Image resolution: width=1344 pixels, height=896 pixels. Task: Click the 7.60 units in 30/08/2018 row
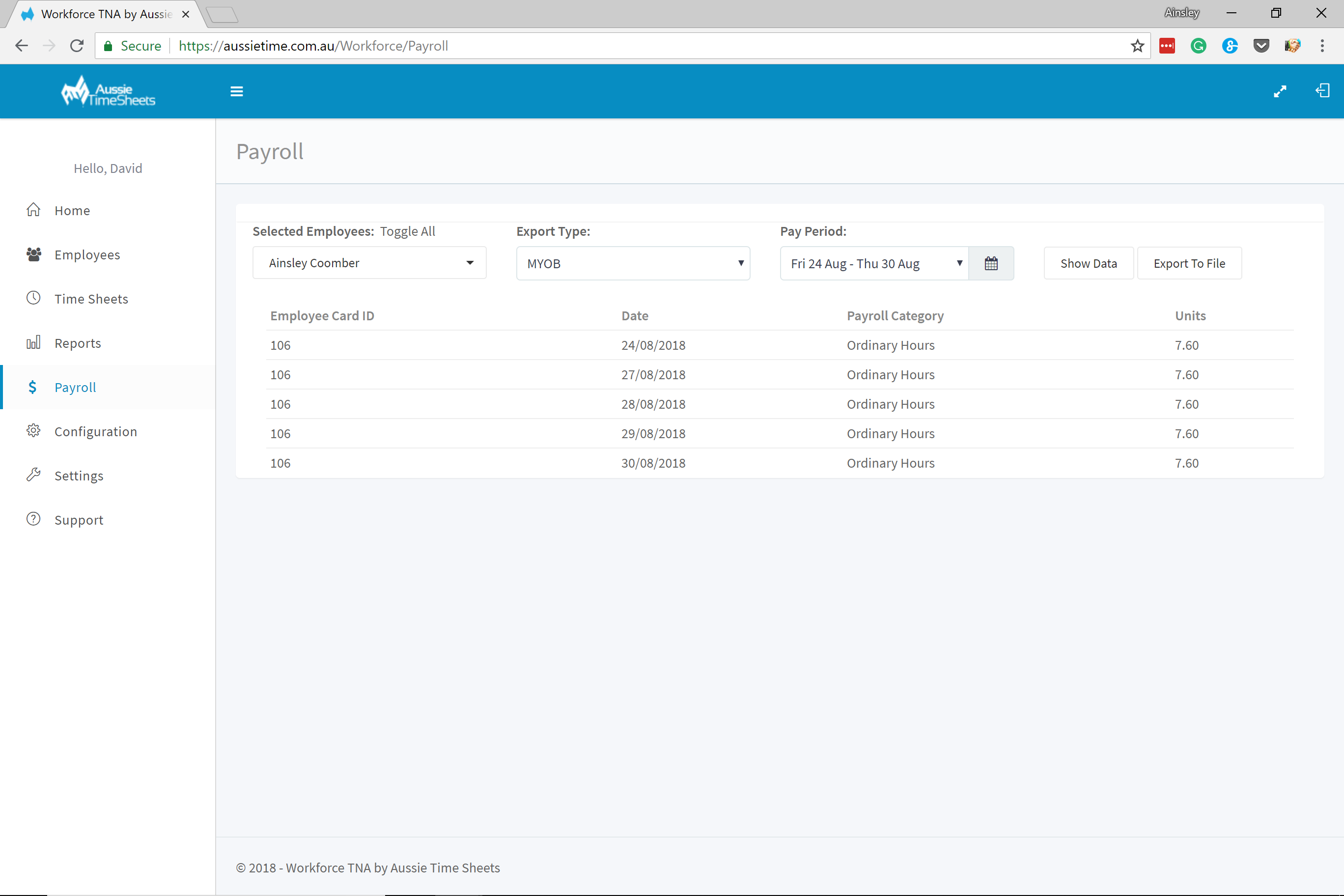(x=1186, y=463)
